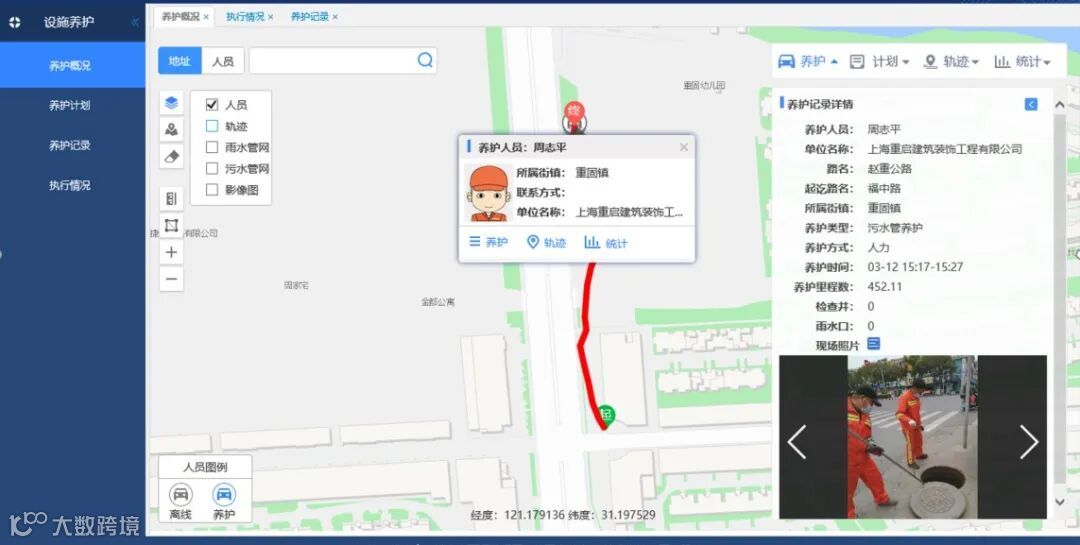Click the 赵重公路 road name value
Image resolution: width=1080 pixels, height=545 pixels.
coord(889,168)
